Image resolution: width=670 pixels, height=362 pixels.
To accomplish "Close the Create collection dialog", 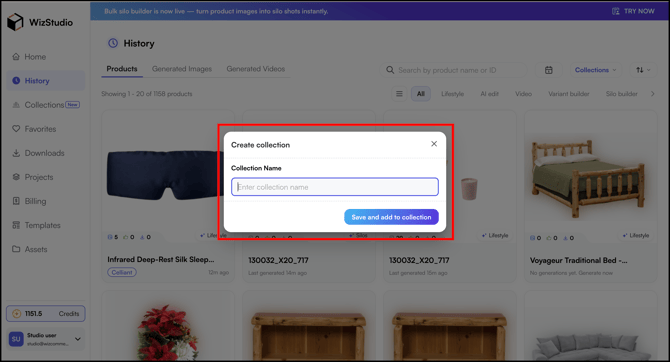I will click(x=434, y=144).
